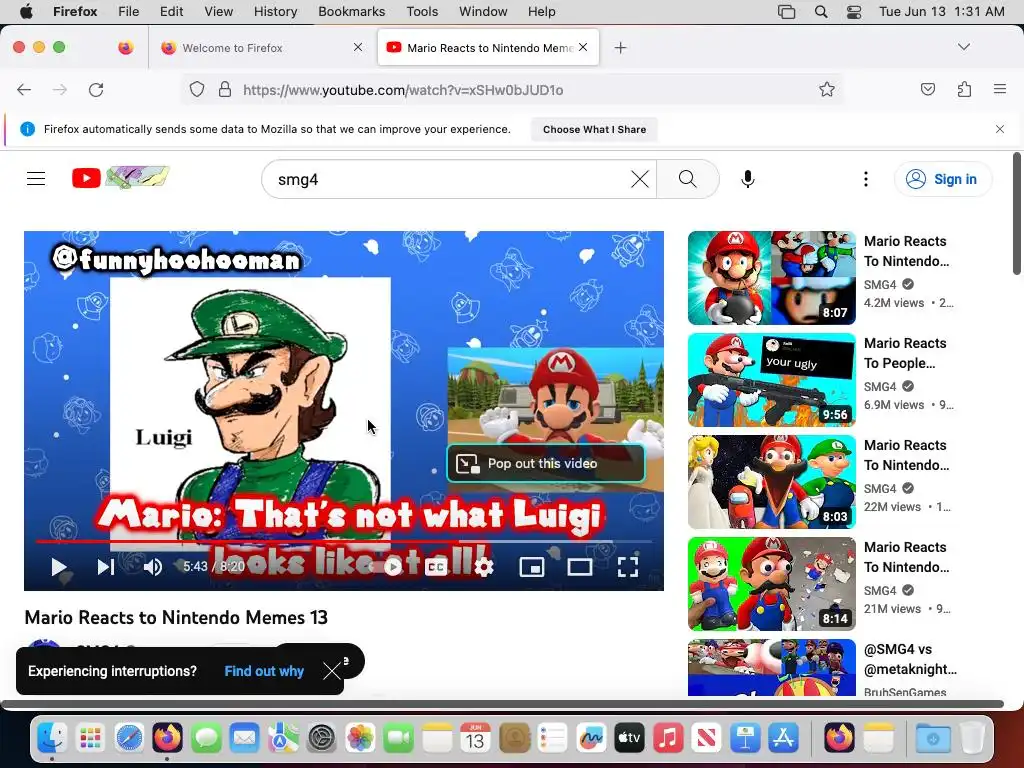Open YouTube hamburger guide menu

(36, 179)
